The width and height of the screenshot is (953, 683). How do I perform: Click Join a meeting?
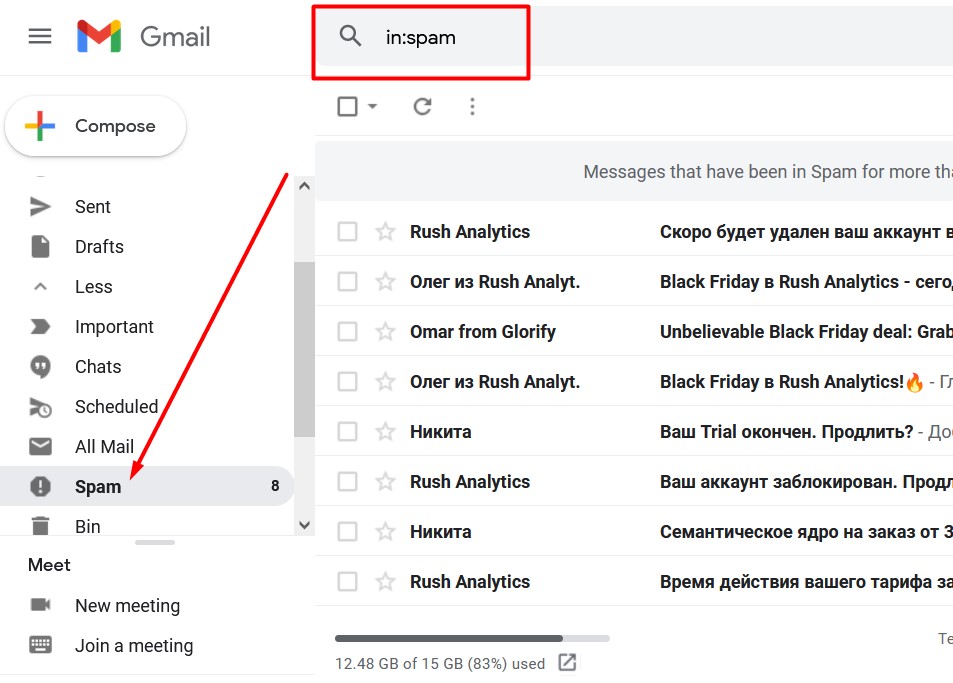click(134, 645)
